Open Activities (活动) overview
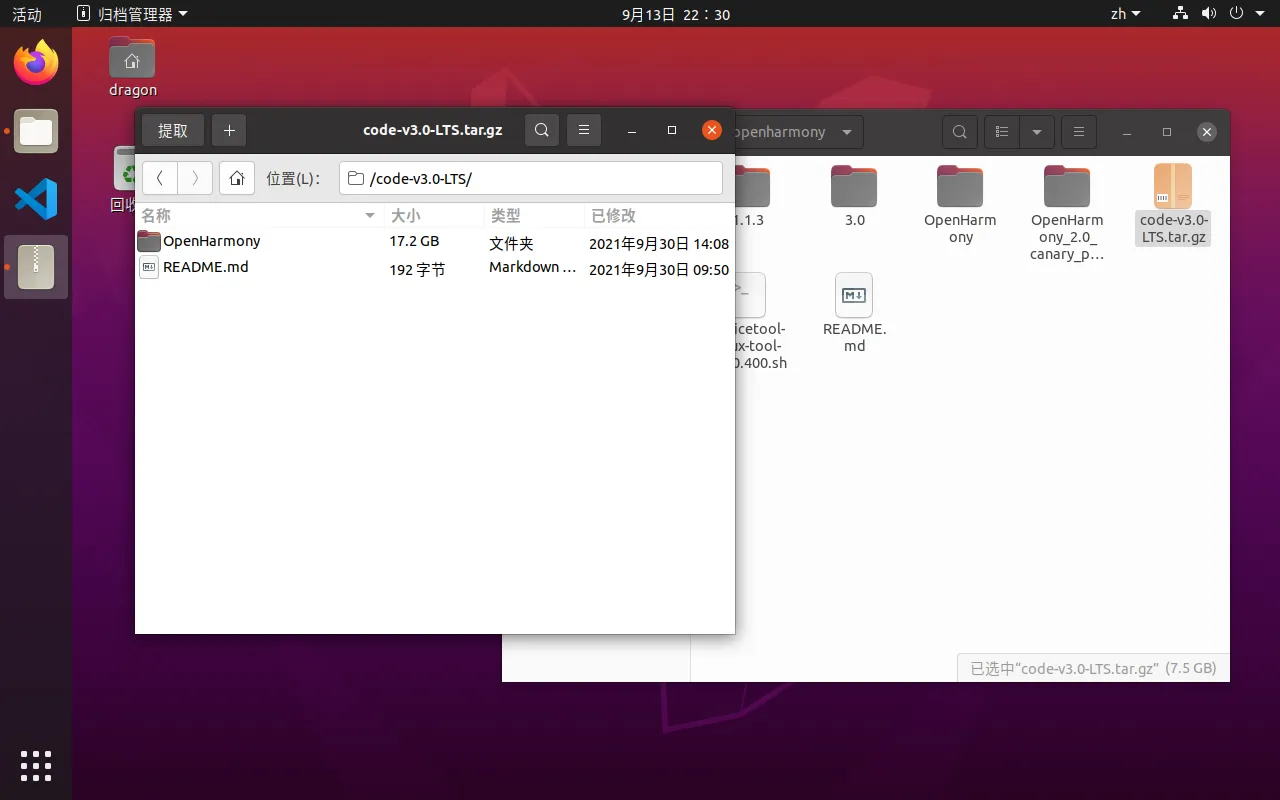Viewport: 1280px width, 800px height. (x=27, y=14)
